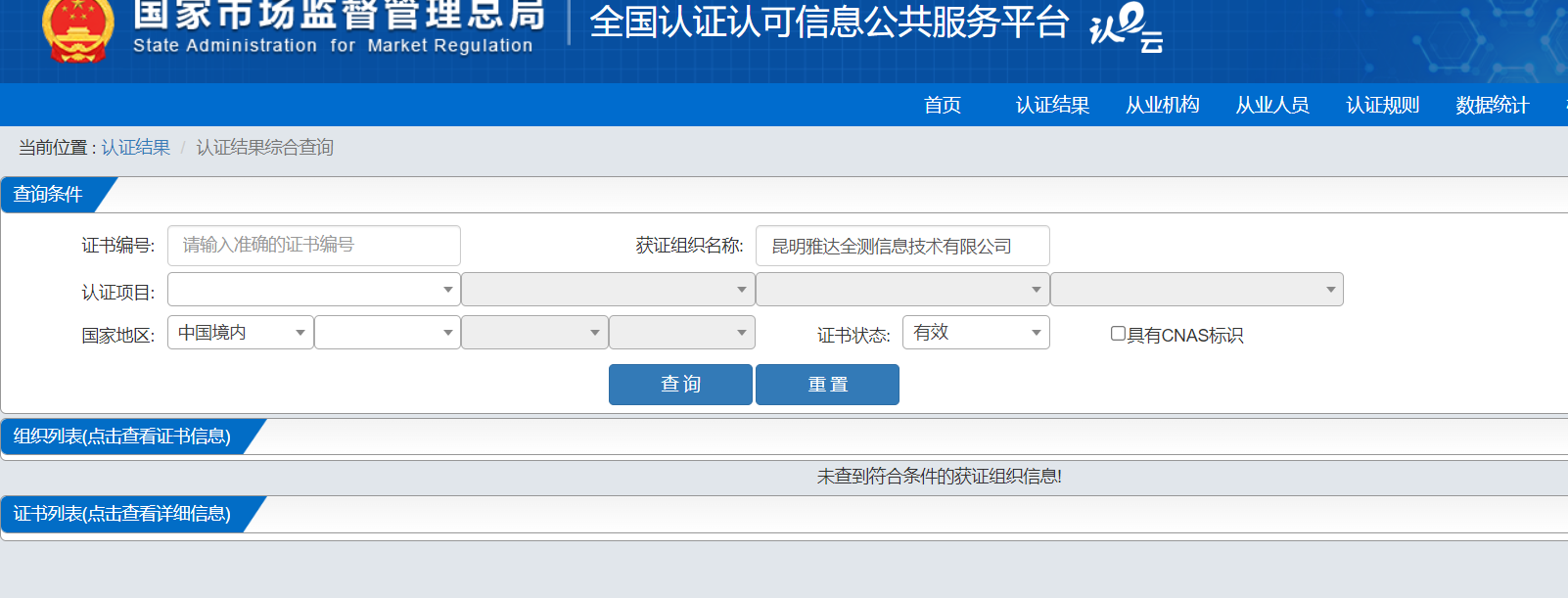
Task: Go to 首页 in the navigation bar
Action: click(x=943, y=105)
